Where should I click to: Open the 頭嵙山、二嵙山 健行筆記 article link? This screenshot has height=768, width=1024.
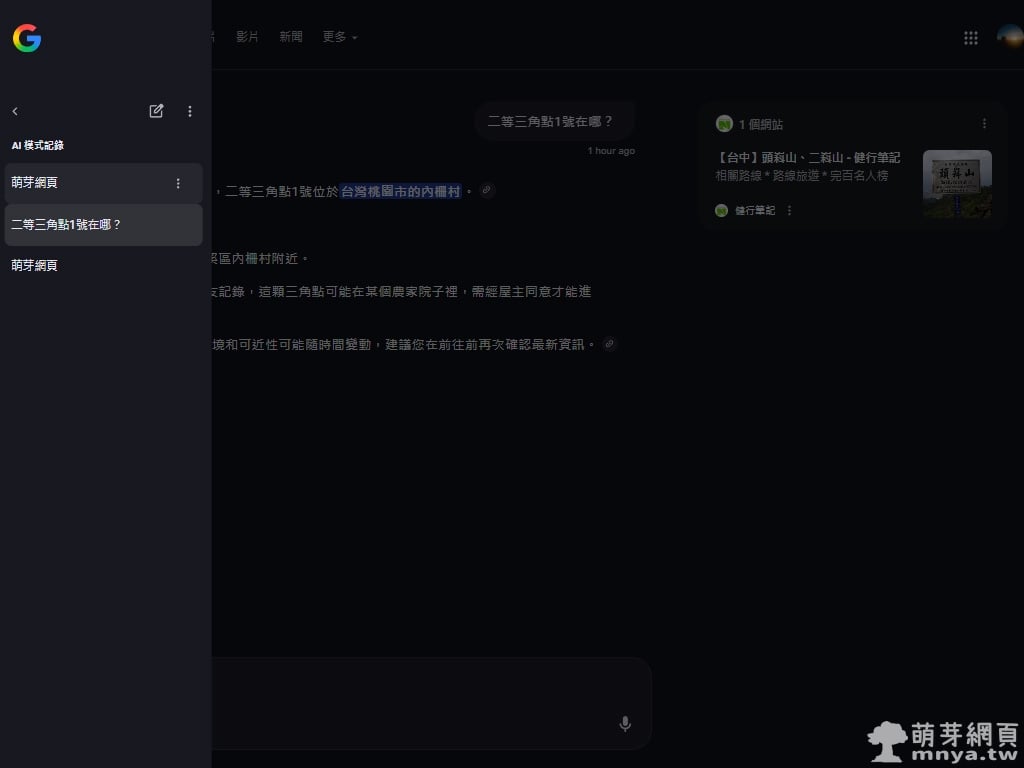(x=809, y=158)
